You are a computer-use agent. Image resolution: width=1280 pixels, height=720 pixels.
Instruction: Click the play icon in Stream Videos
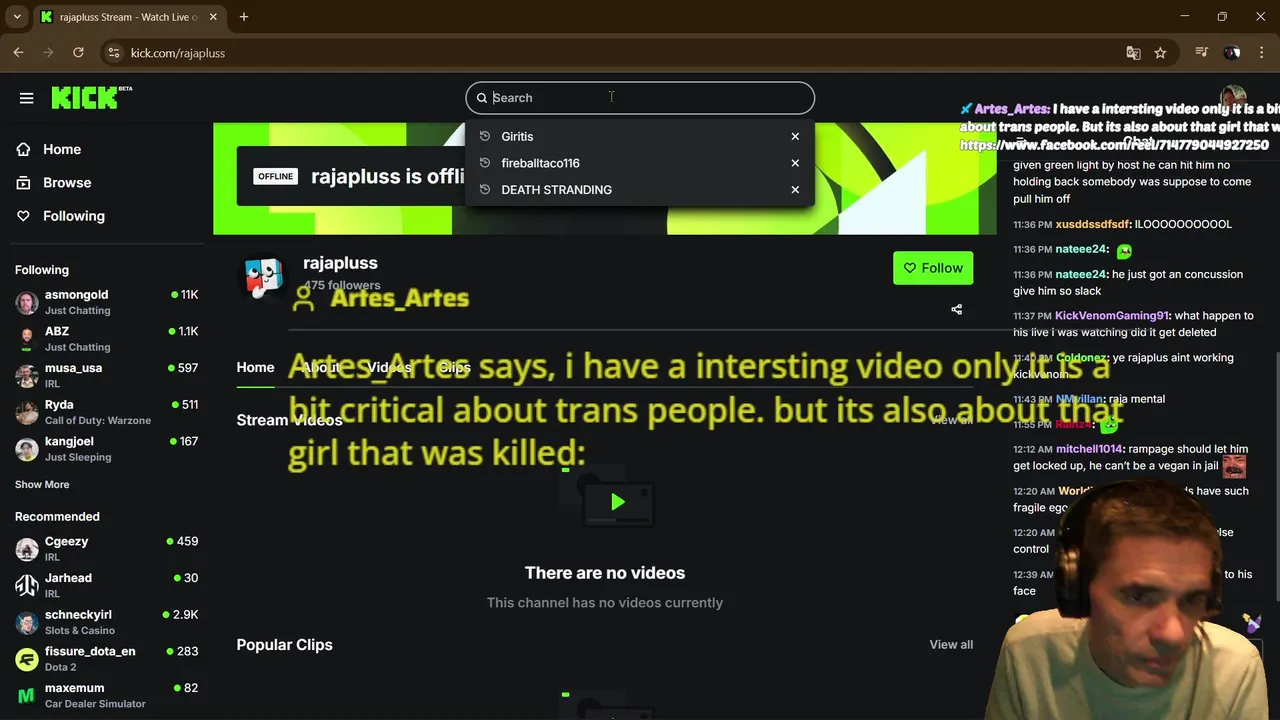(x=618, y=502)
